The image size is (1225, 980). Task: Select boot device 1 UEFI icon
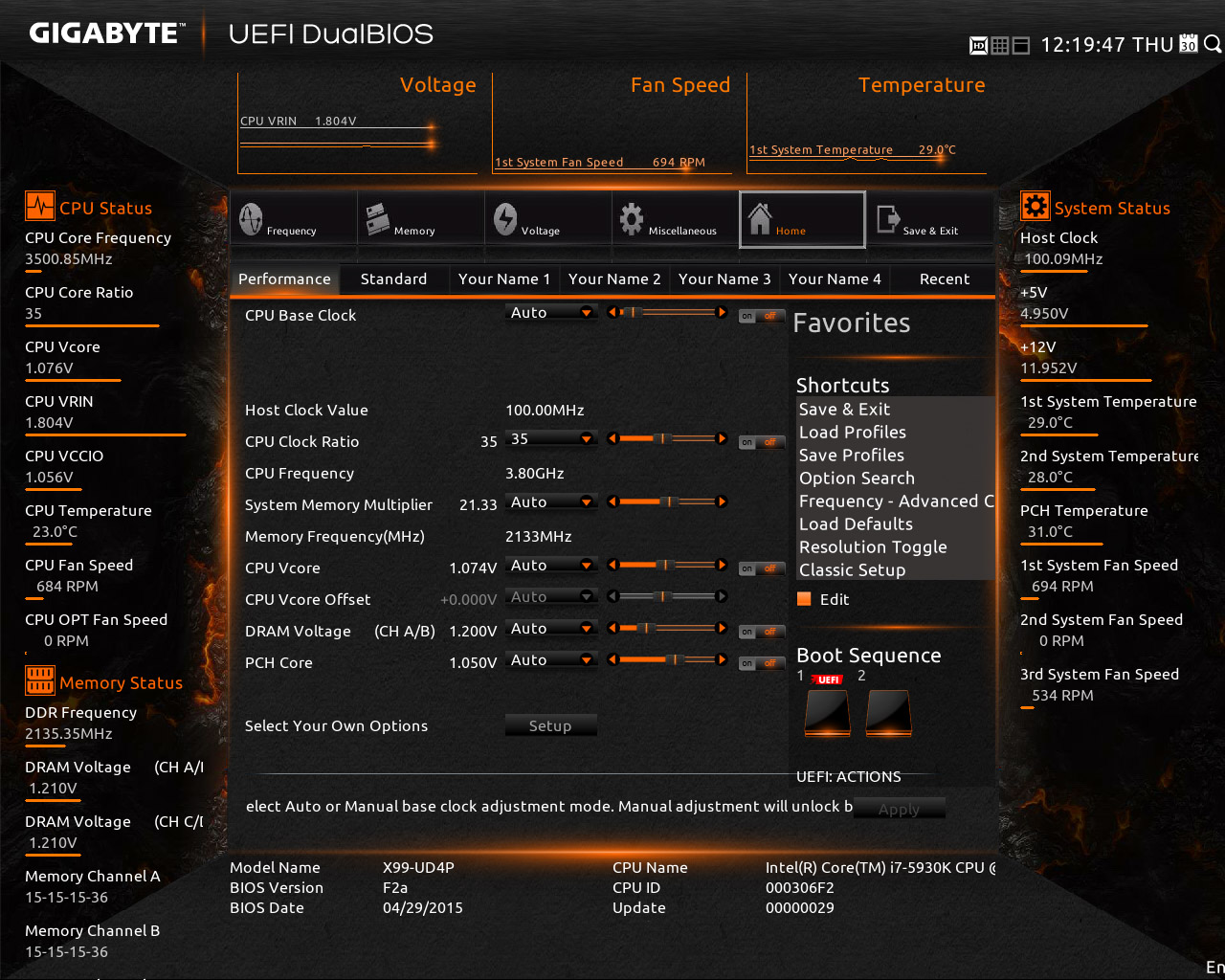827,712
